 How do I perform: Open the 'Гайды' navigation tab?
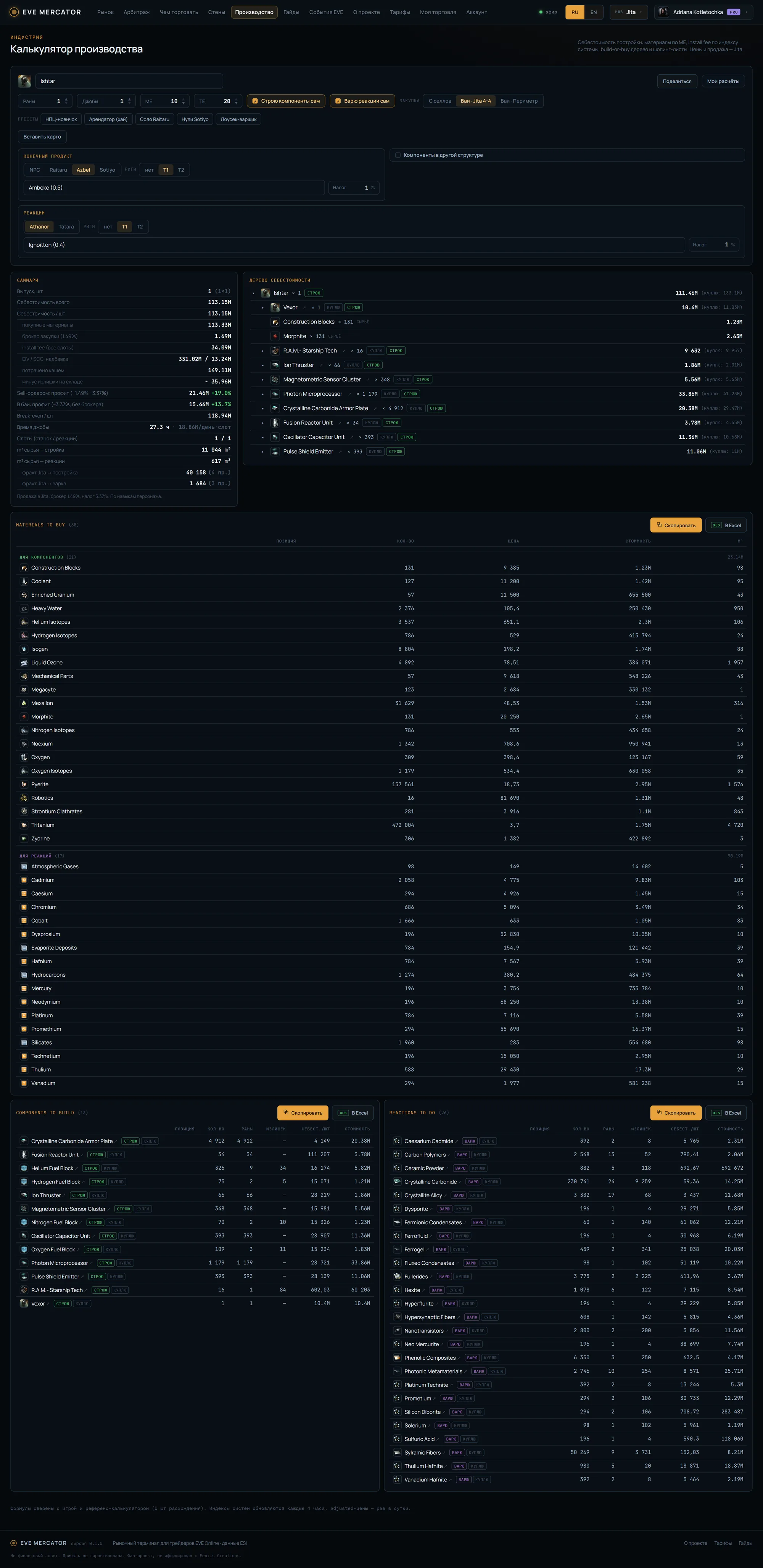click(x=291, y=12)
